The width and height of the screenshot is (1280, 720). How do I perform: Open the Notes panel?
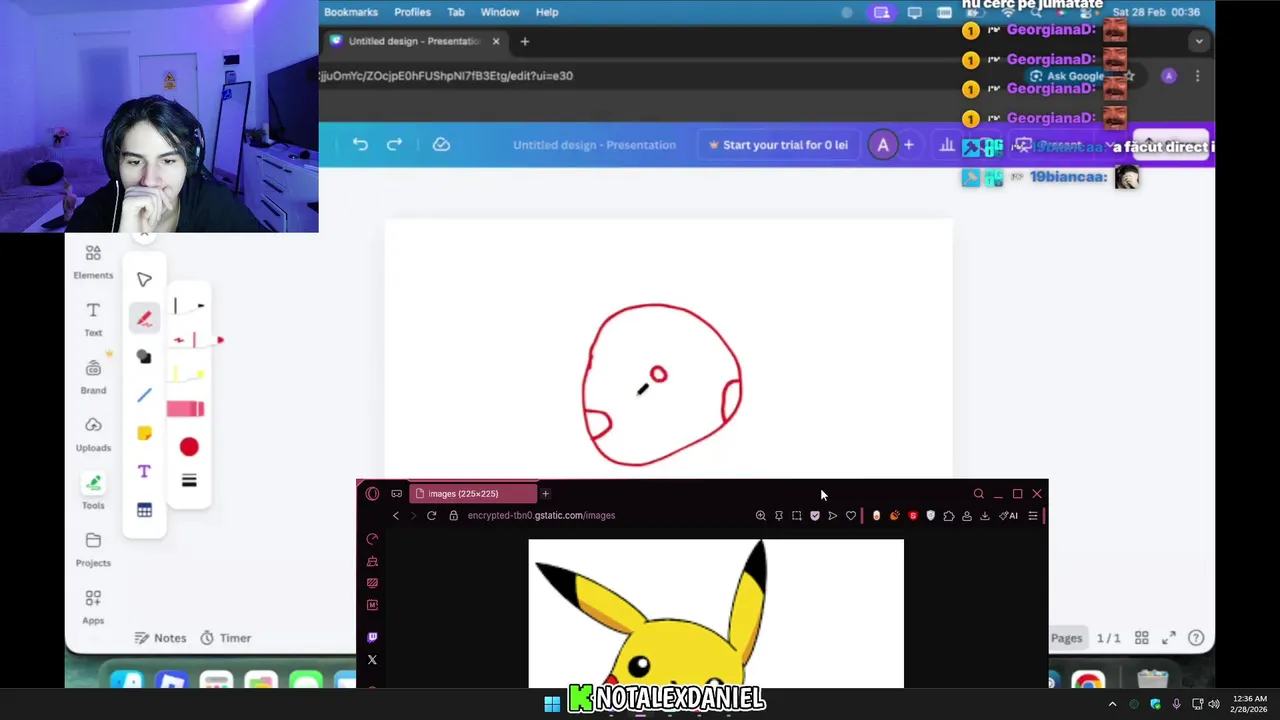(x=160, y=638)
